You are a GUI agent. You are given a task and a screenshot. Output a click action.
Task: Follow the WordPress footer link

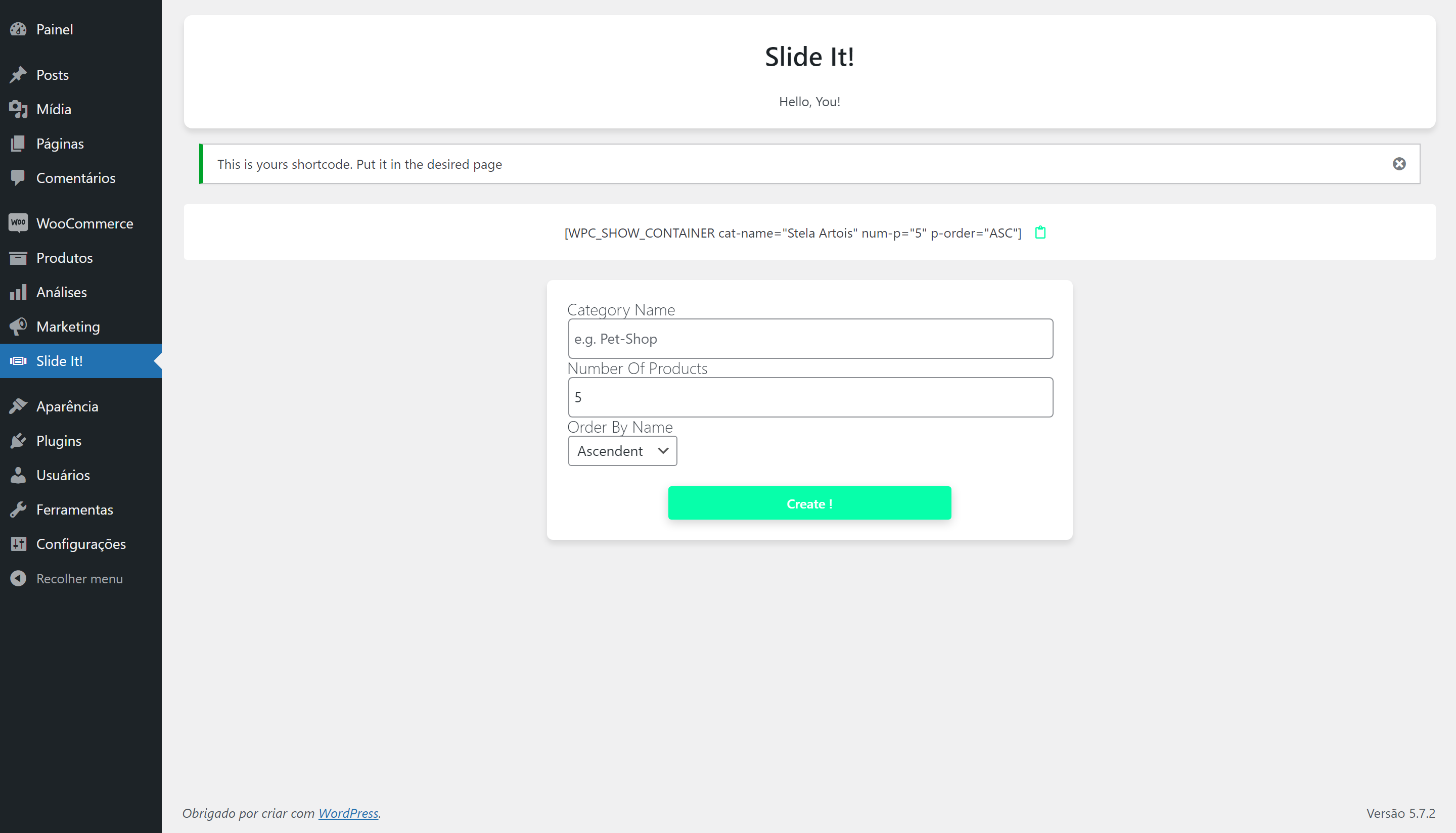348,813
